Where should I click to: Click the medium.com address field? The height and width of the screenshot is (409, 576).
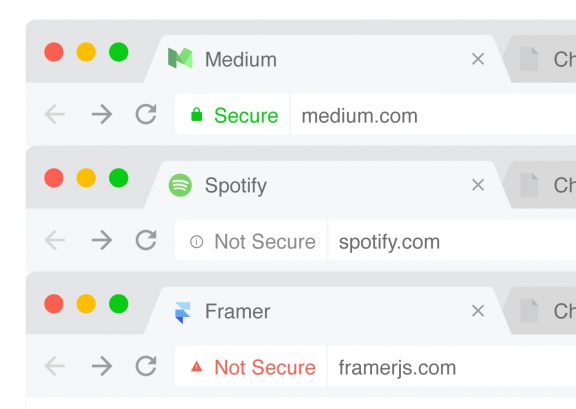pos(433,115)
